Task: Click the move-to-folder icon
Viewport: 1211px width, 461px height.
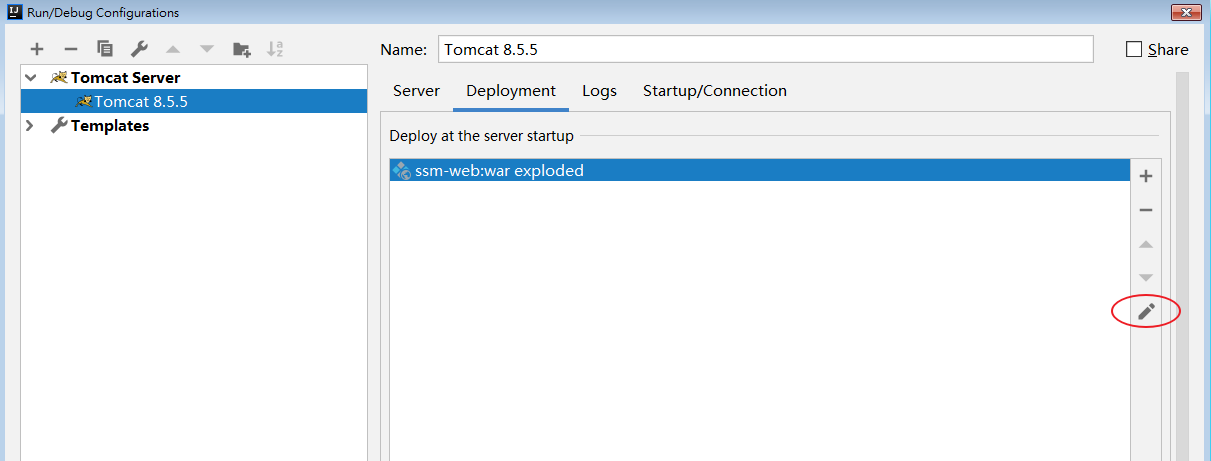Action: point(241,49)
